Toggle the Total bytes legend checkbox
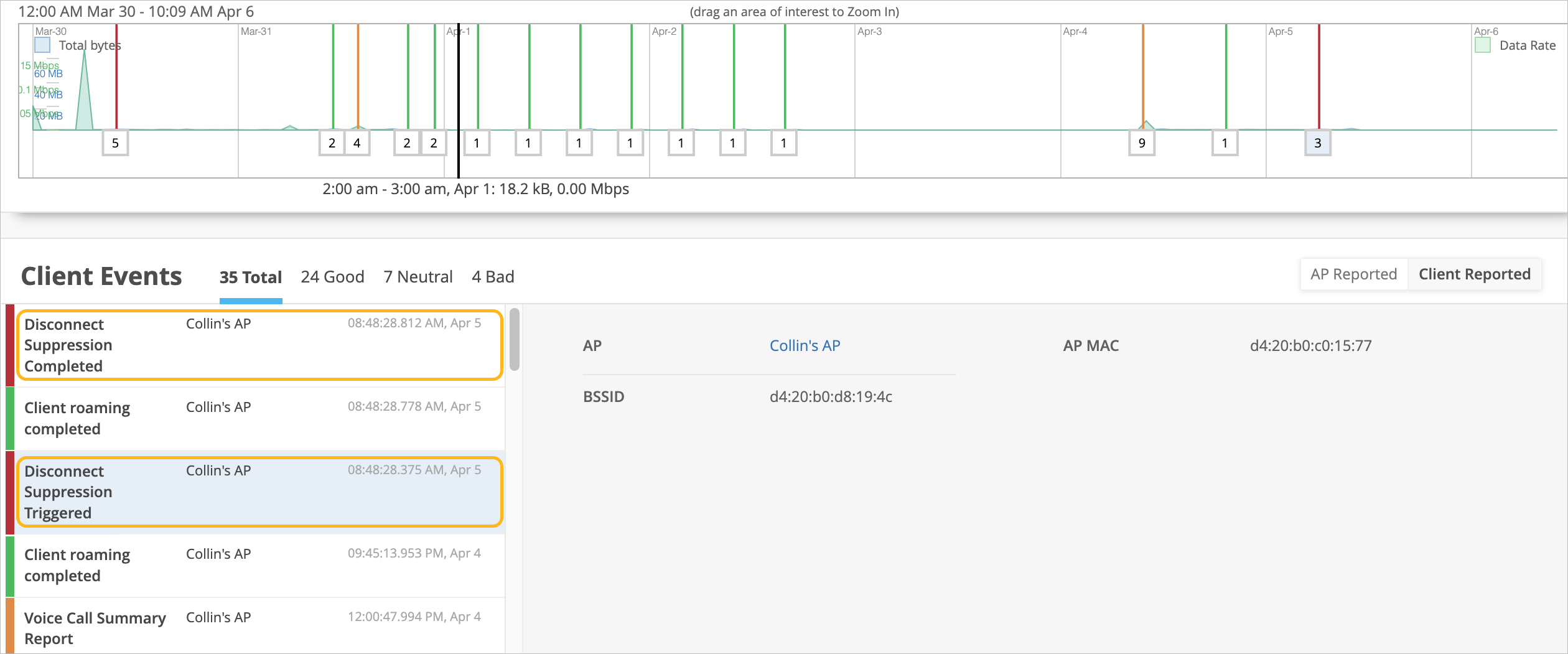Screen dimensions: 1568x654 (x=42, y=45)
